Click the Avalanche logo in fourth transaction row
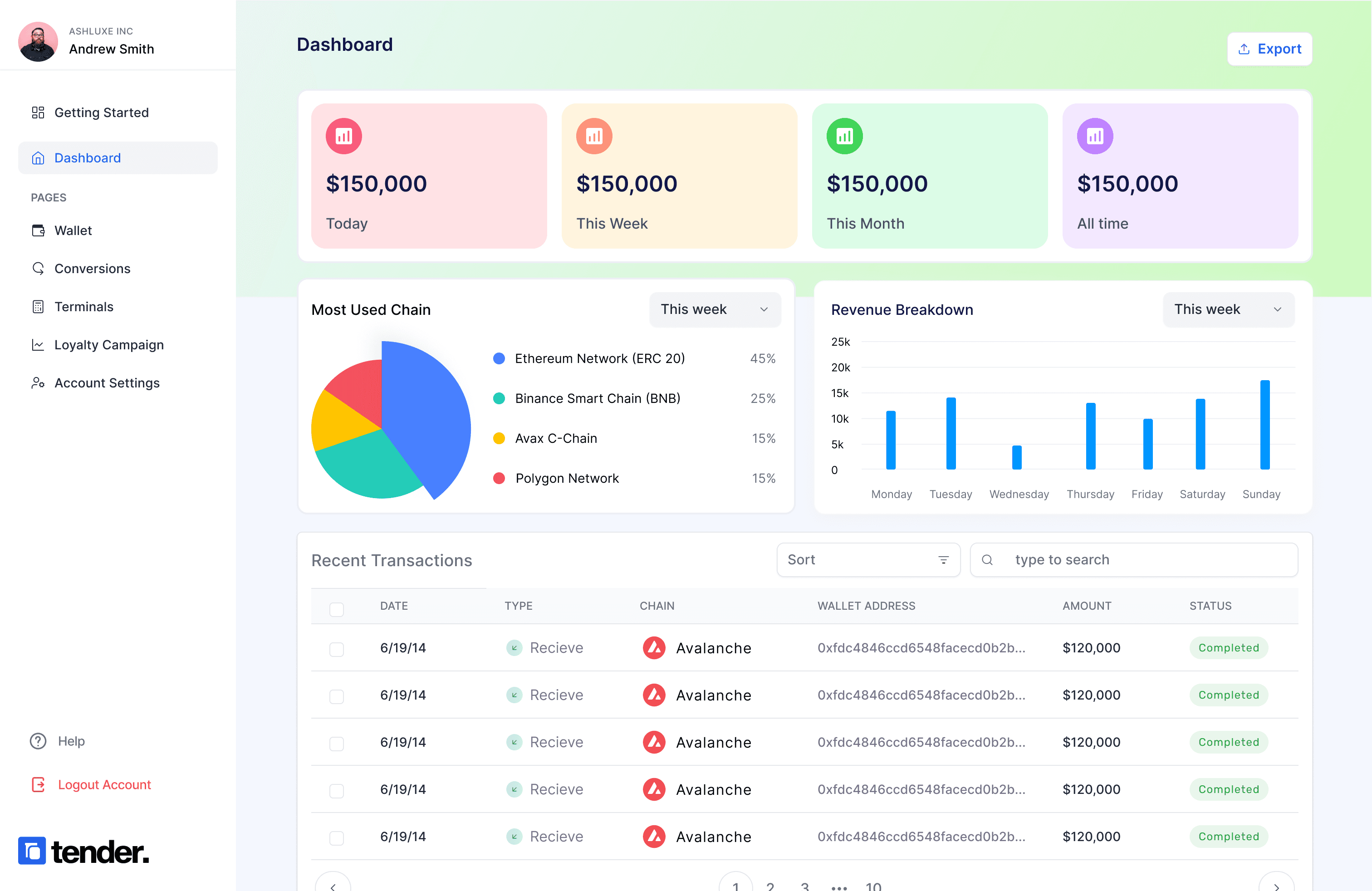Viewport: 1372px width, 891px height. [654, 789]
